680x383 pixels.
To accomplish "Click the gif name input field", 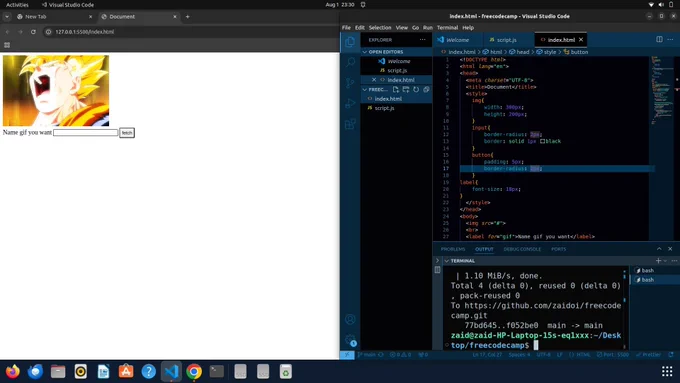I will tap(85, 133).
